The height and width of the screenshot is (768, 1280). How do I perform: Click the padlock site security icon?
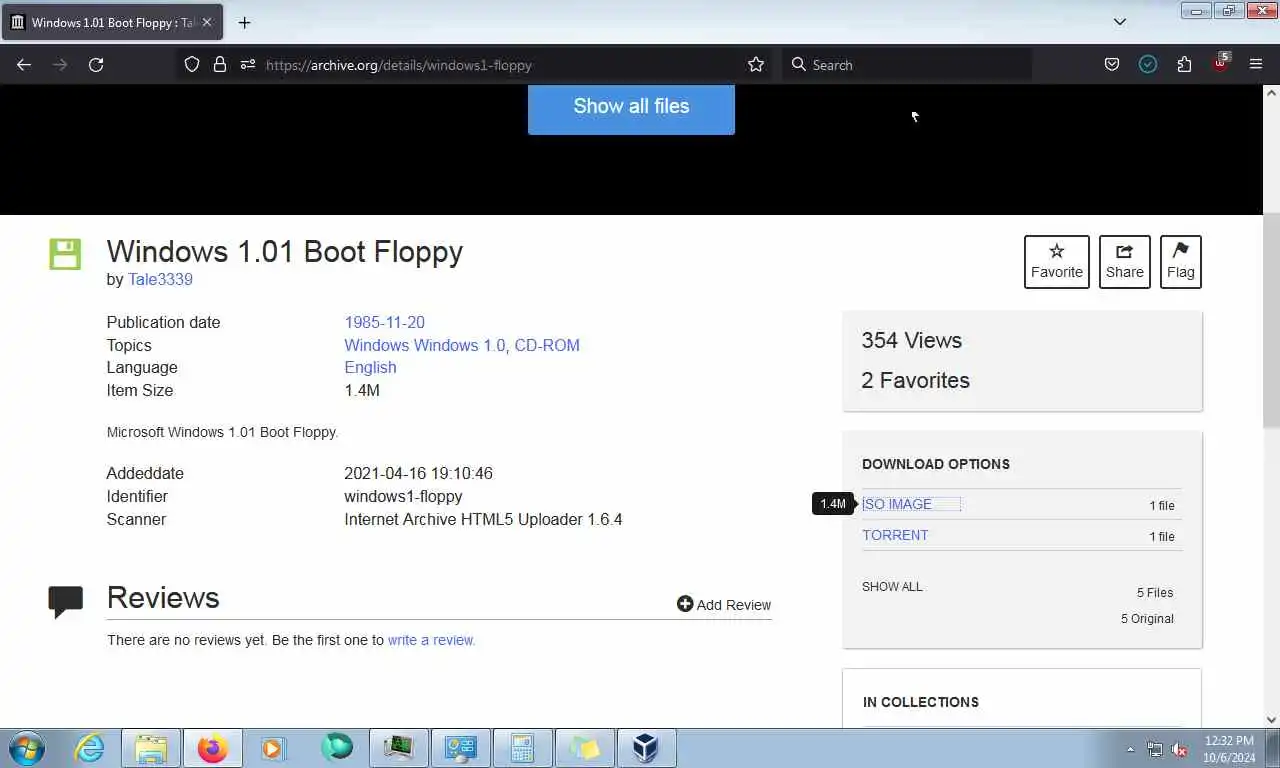click(220, 65)
